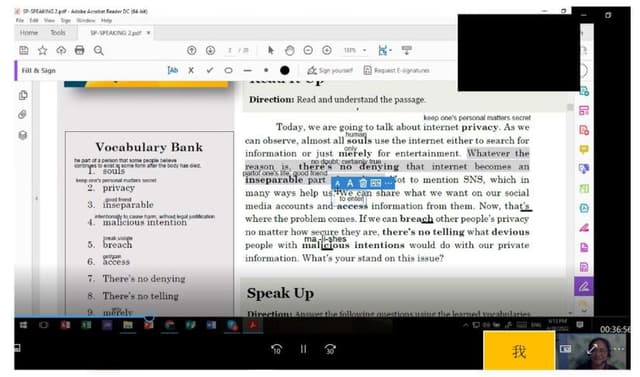The height and width of the screenshot is (377, 640).
Task: Open the Excel icon in the taskbar
Action: 86,325
